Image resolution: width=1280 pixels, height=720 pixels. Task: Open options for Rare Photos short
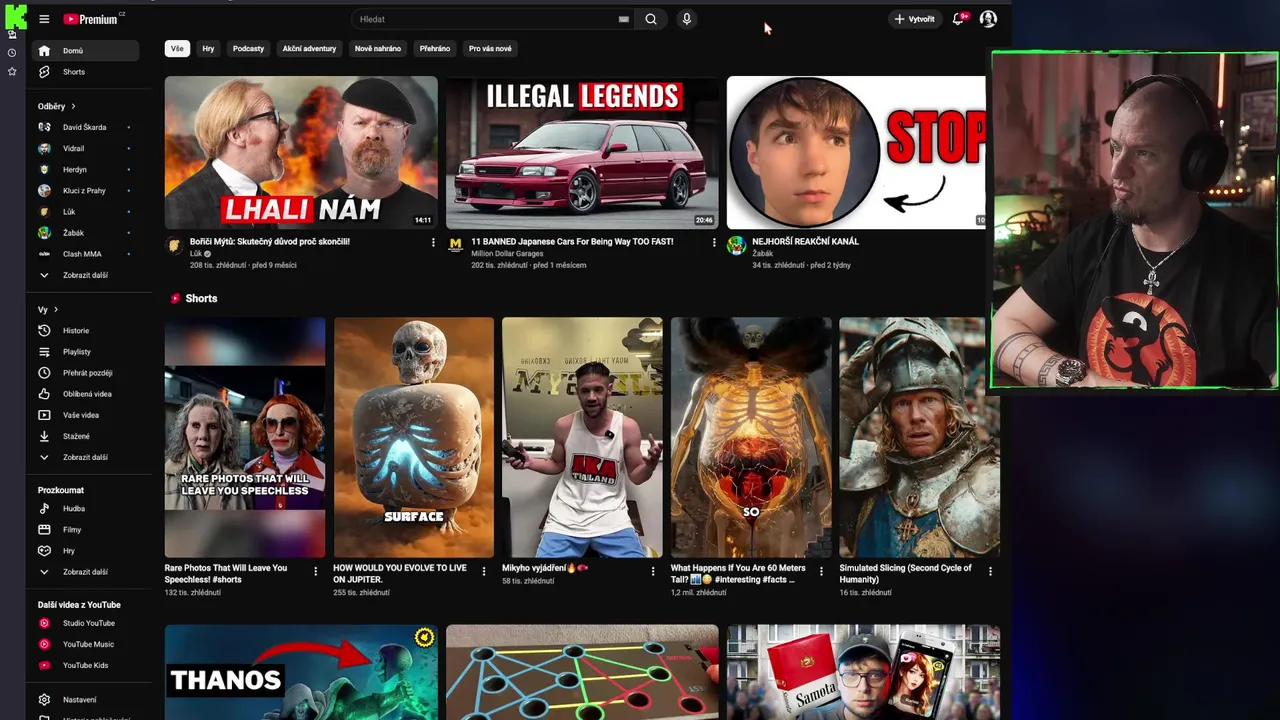pyautogui.click(x=316, y=571)
